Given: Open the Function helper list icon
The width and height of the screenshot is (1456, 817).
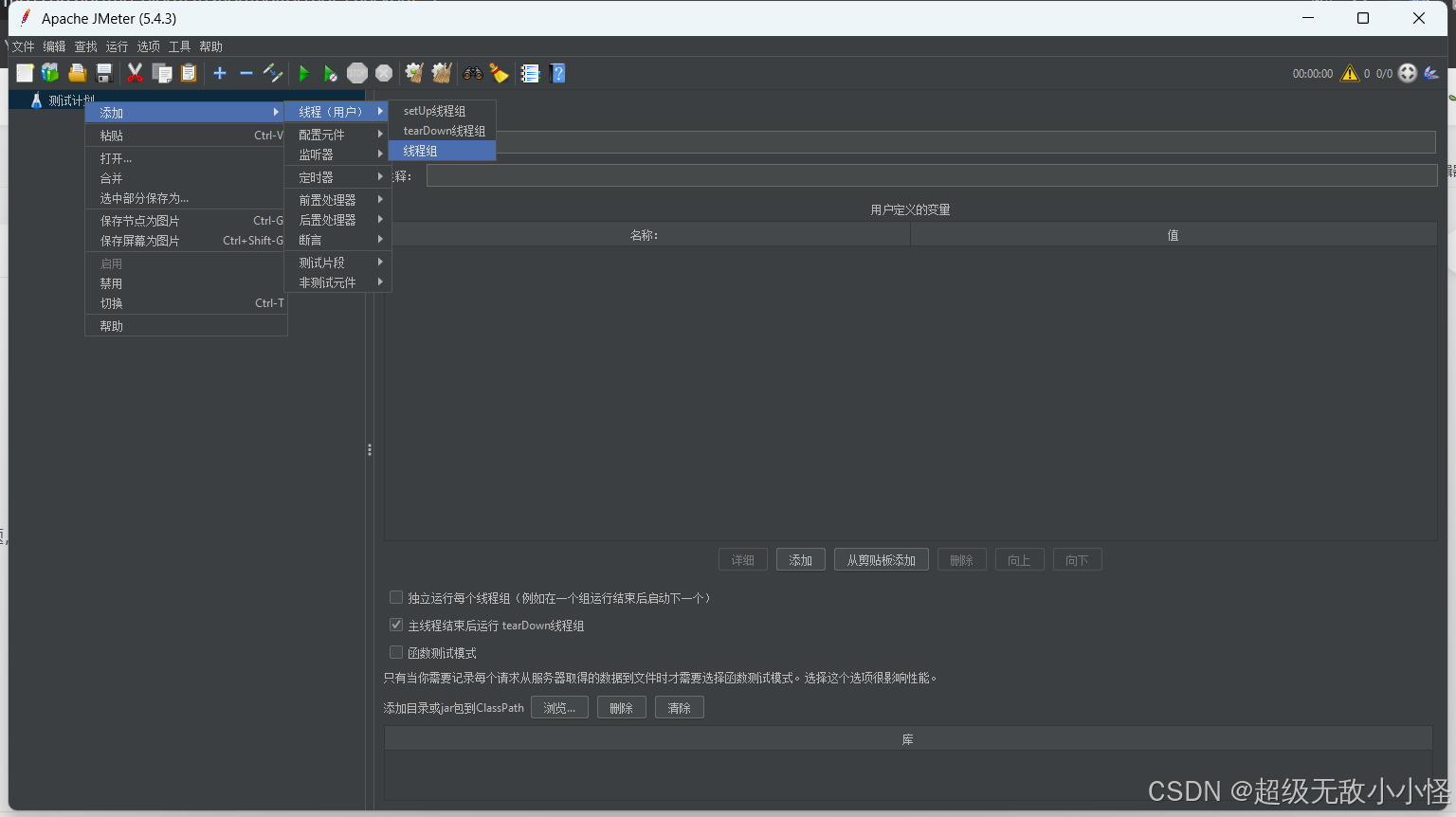Looking at the screenshot, I should [x=530, y=73].
